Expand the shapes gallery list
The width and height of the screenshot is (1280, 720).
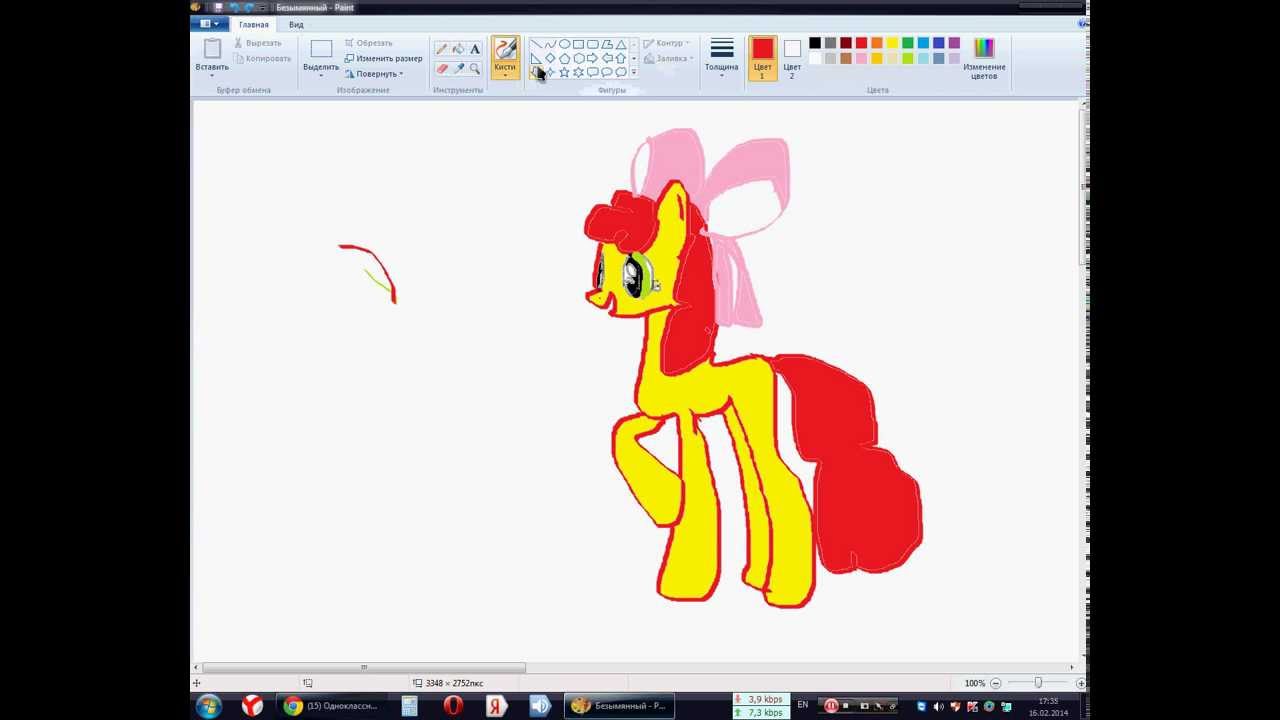[633, 72]
